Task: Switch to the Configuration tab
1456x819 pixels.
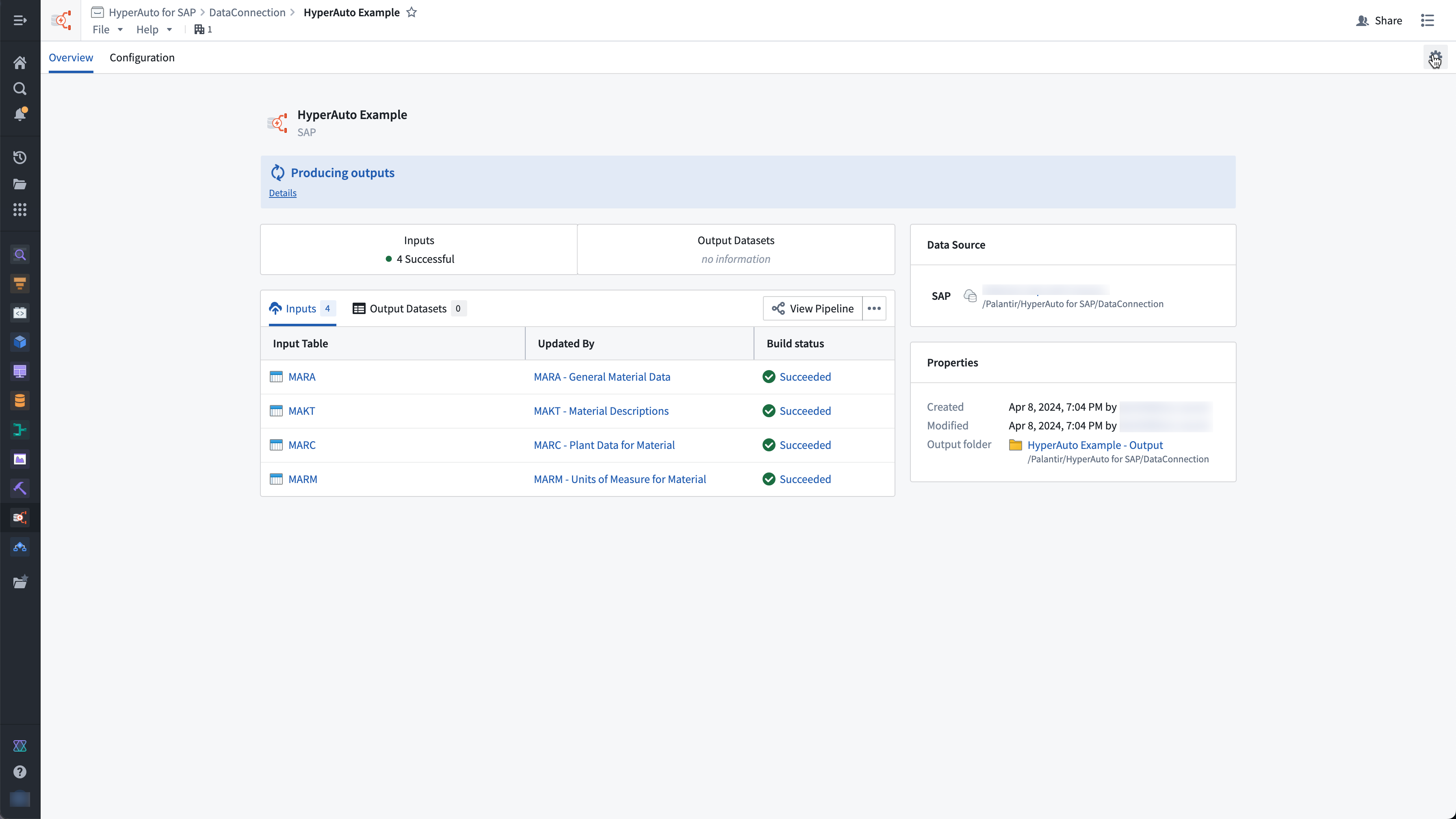Action: [142, 58]
